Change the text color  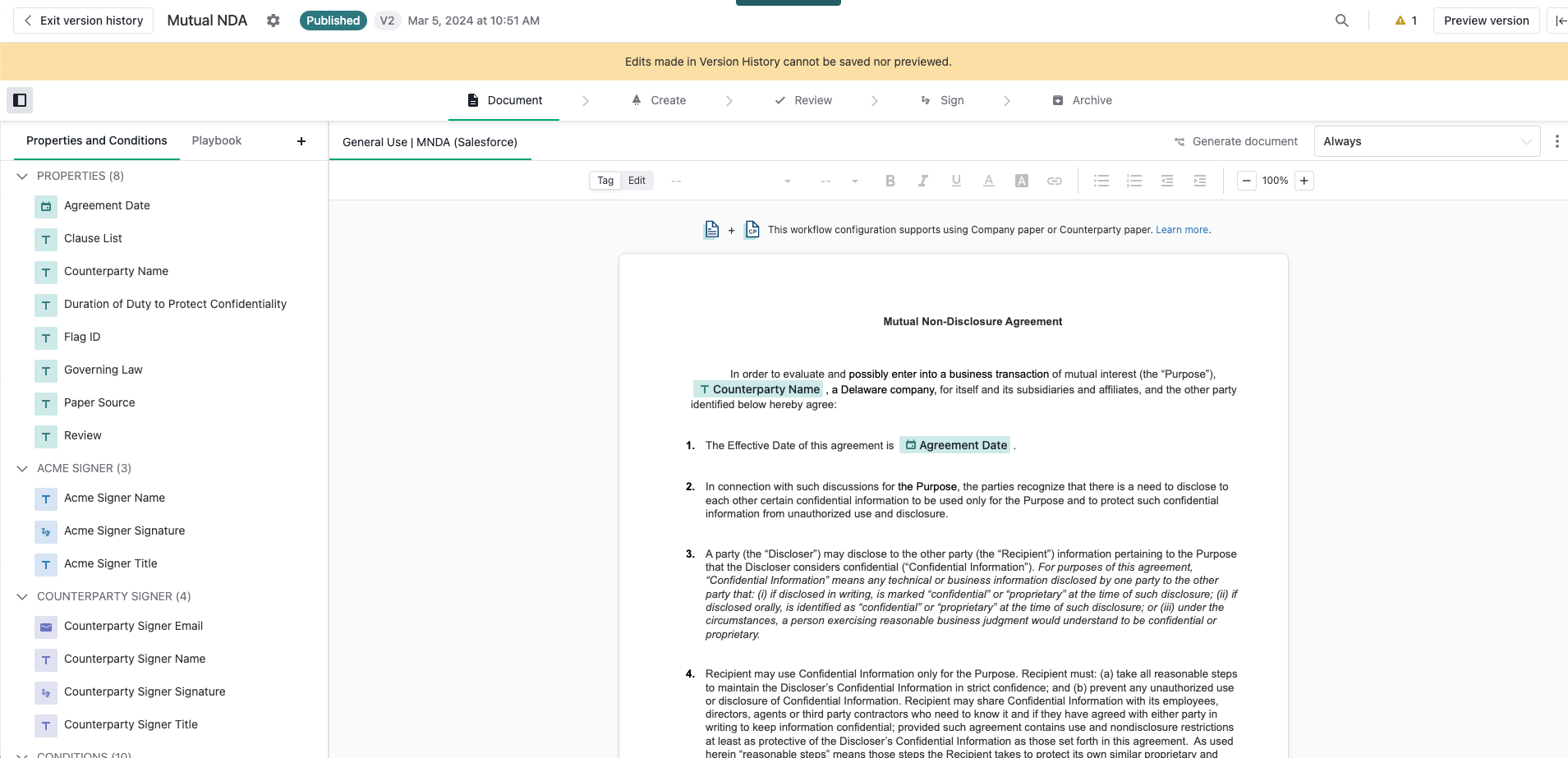[989, 181]
